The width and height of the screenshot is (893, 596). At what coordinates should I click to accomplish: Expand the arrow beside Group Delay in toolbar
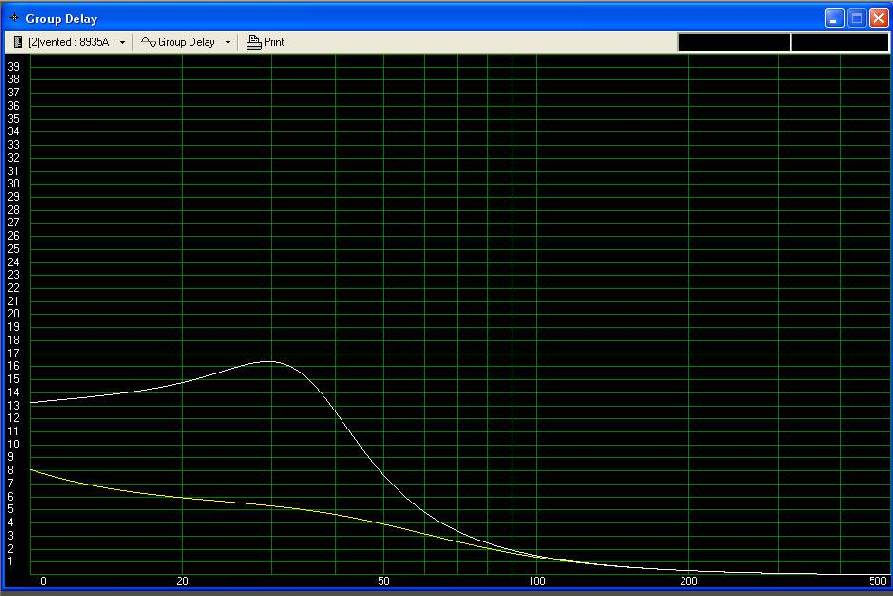pyautogui.click(x=228, y=42)
